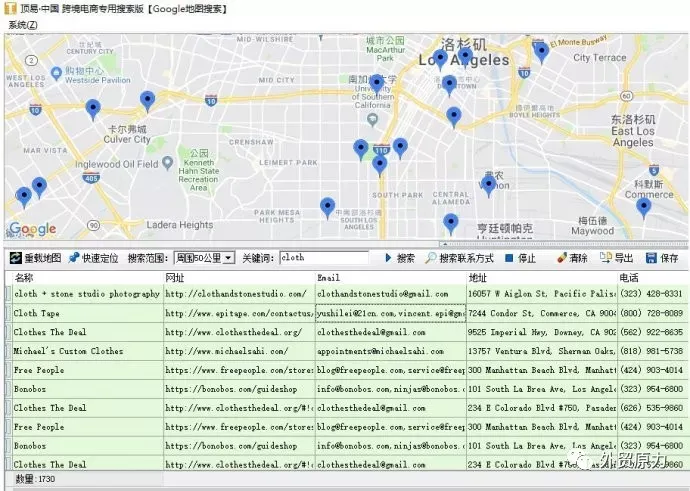Click the map pin near Culver City label
The height and width of the screenshot is (491, 690).
147,101
